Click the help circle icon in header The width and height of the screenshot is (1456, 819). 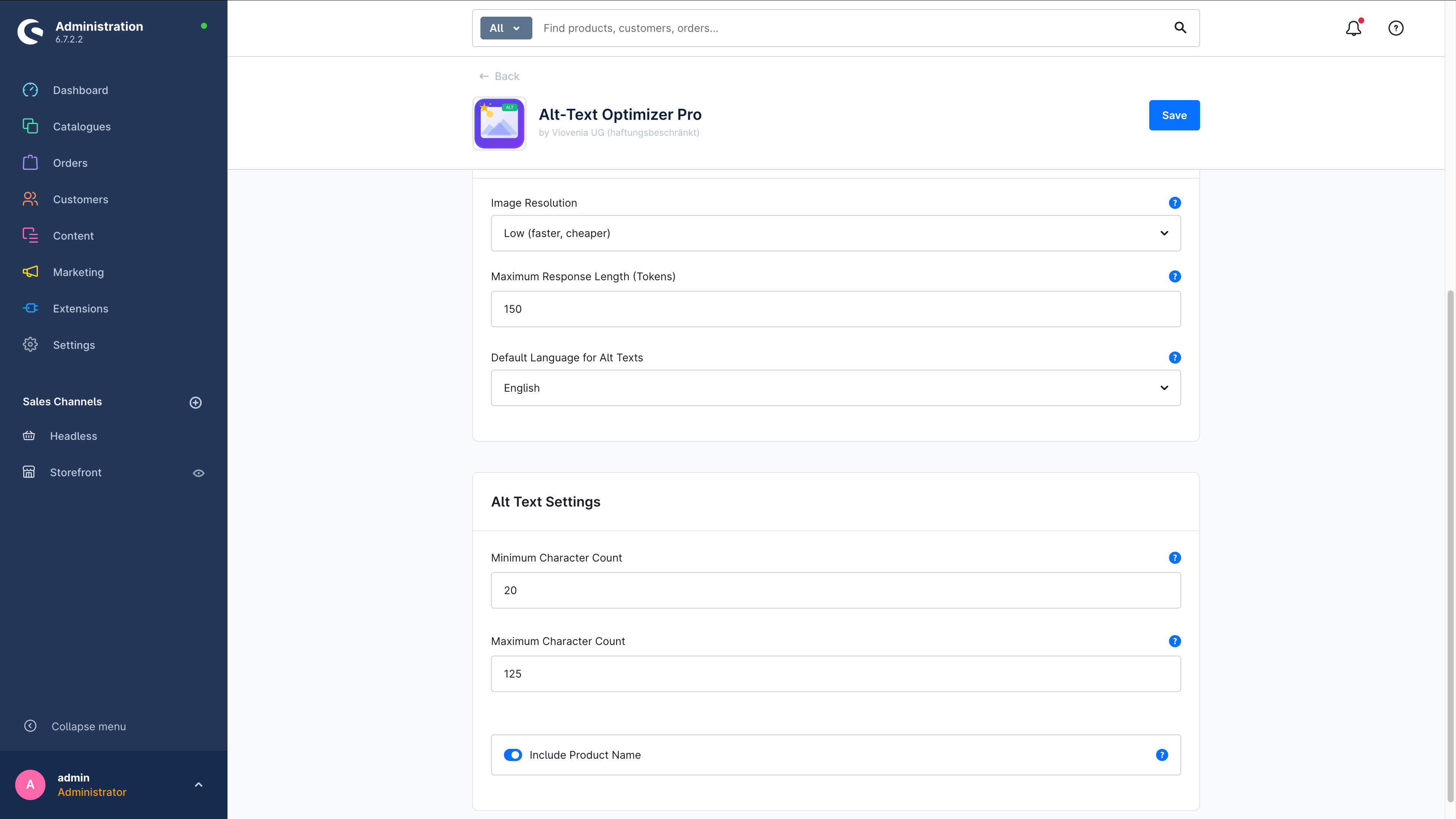(x=1395, y=28)
